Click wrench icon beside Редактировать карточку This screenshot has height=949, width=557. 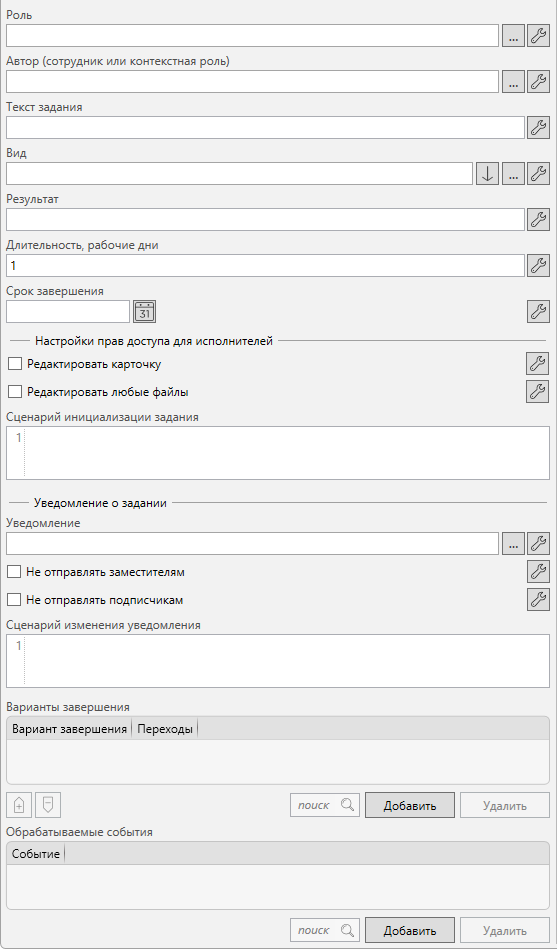coord(537,364)
